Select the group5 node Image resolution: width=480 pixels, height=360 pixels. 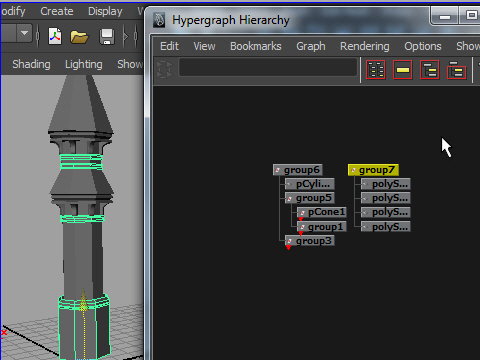[x=310, y=198]
